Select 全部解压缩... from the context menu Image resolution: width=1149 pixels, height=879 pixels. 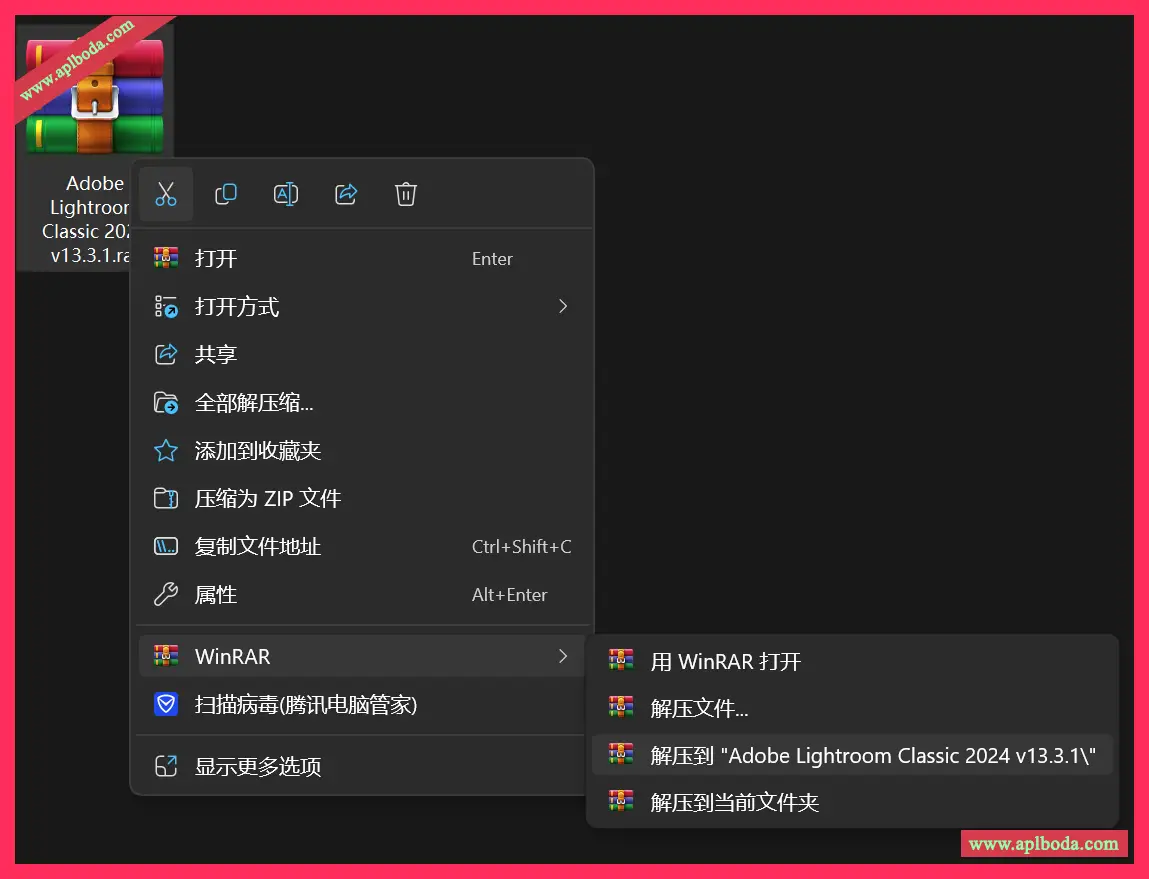point(254,403)
